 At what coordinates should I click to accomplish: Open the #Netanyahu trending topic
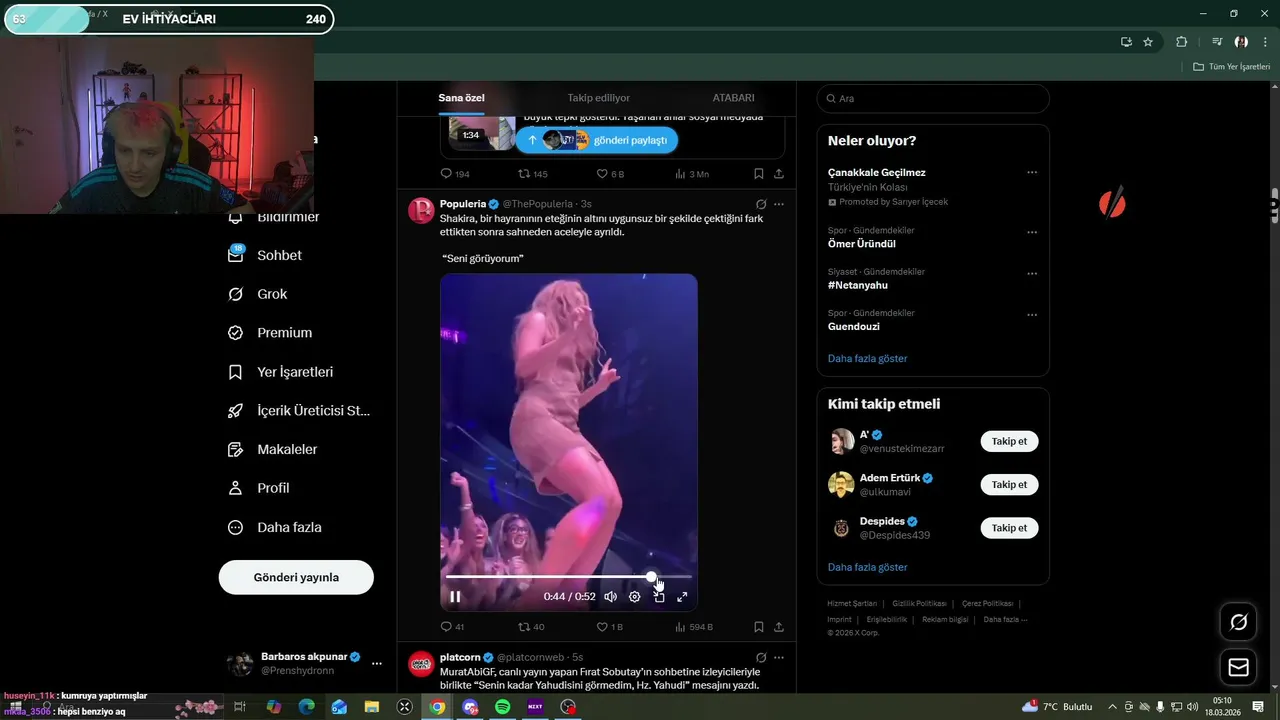point(858,285)
